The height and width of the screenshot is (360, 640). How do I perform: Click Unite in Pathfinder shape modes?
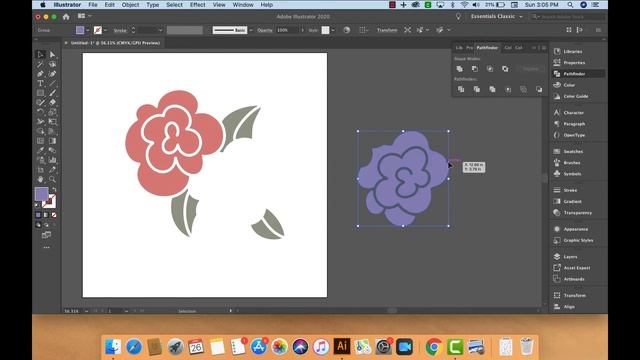tap(460, 69)
